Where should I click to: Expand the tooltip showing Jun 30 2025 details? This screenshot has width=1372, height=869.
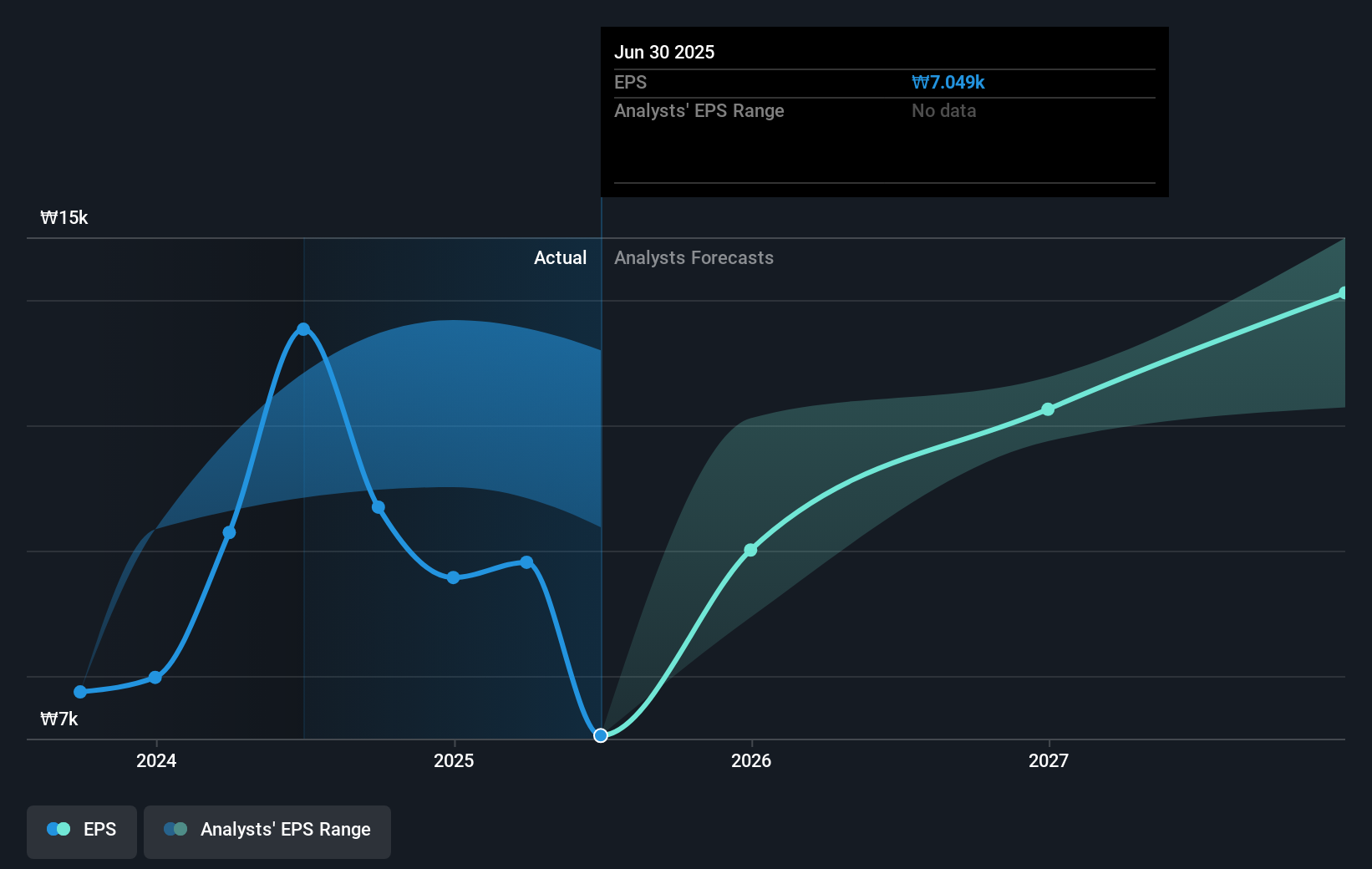(883, 111)
